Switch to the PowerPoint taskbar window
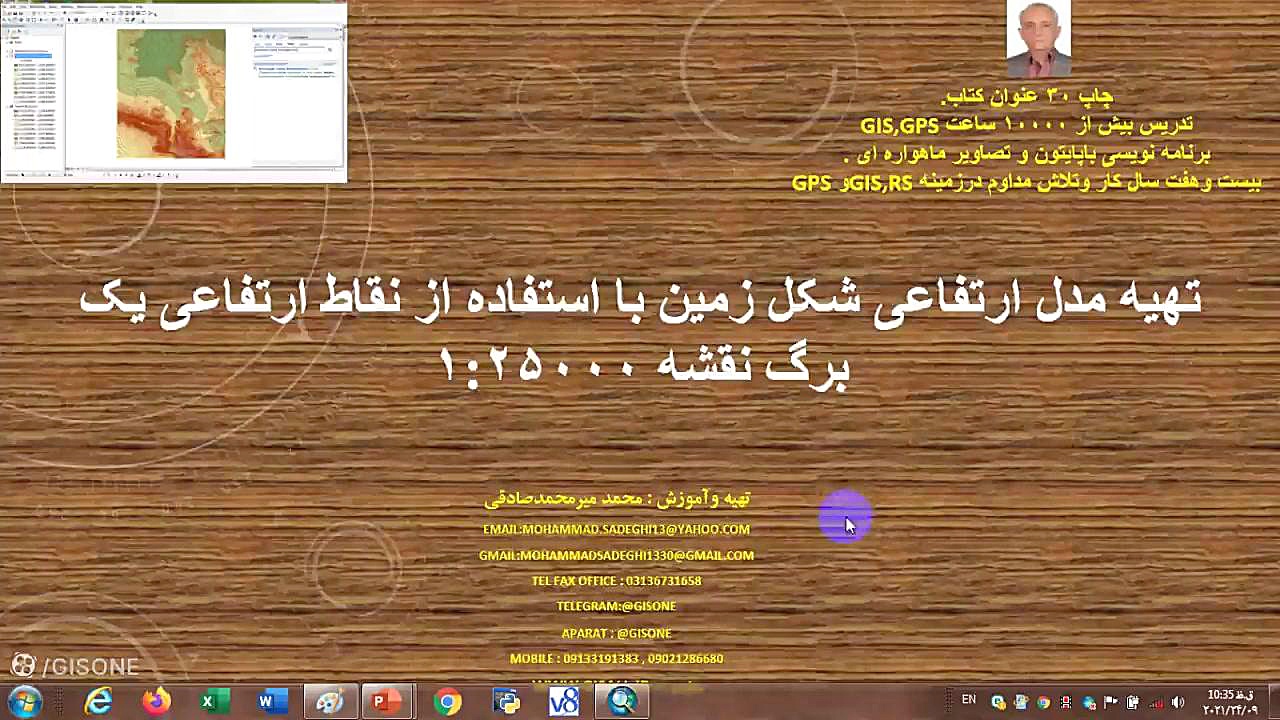1280x720 pixels. coord(387,702)
